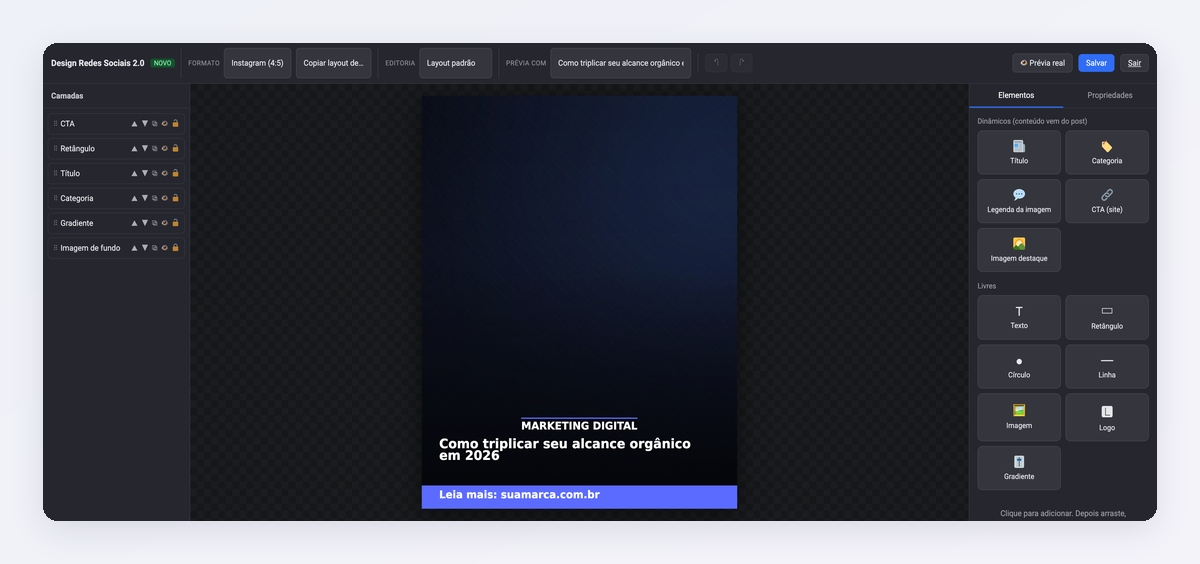Image resolution: width=1200 pixels, height=564 pixels.
Task: Move the CTA layer up
Action: click(x=134, y=124)
